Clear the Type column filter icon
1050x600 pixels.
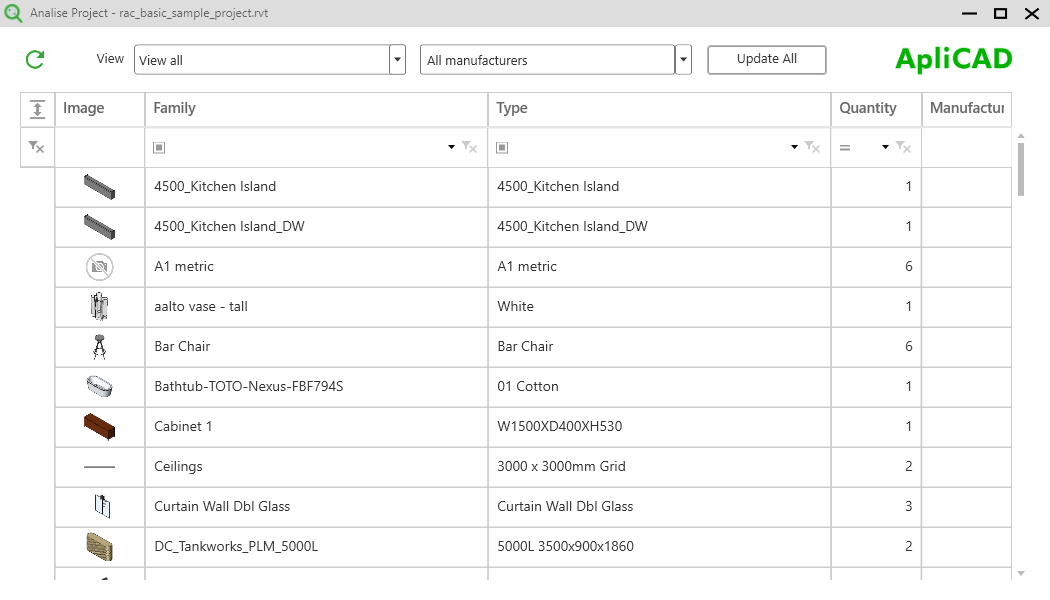point(810,147)
